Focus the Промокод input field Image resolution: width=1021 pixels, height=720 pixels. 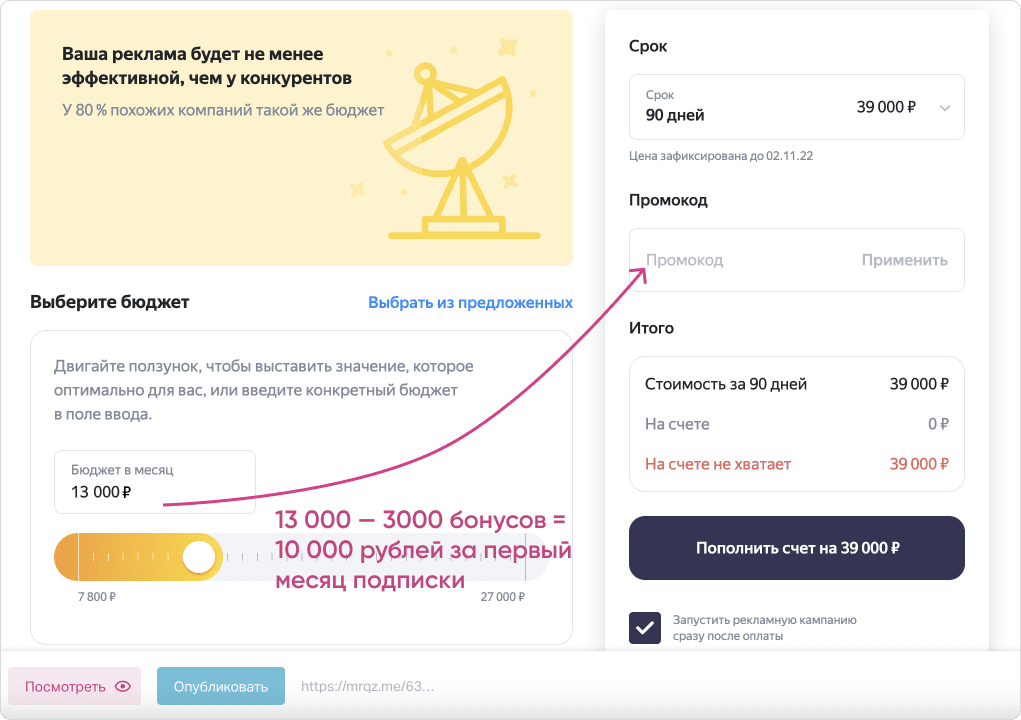[740, 260]
